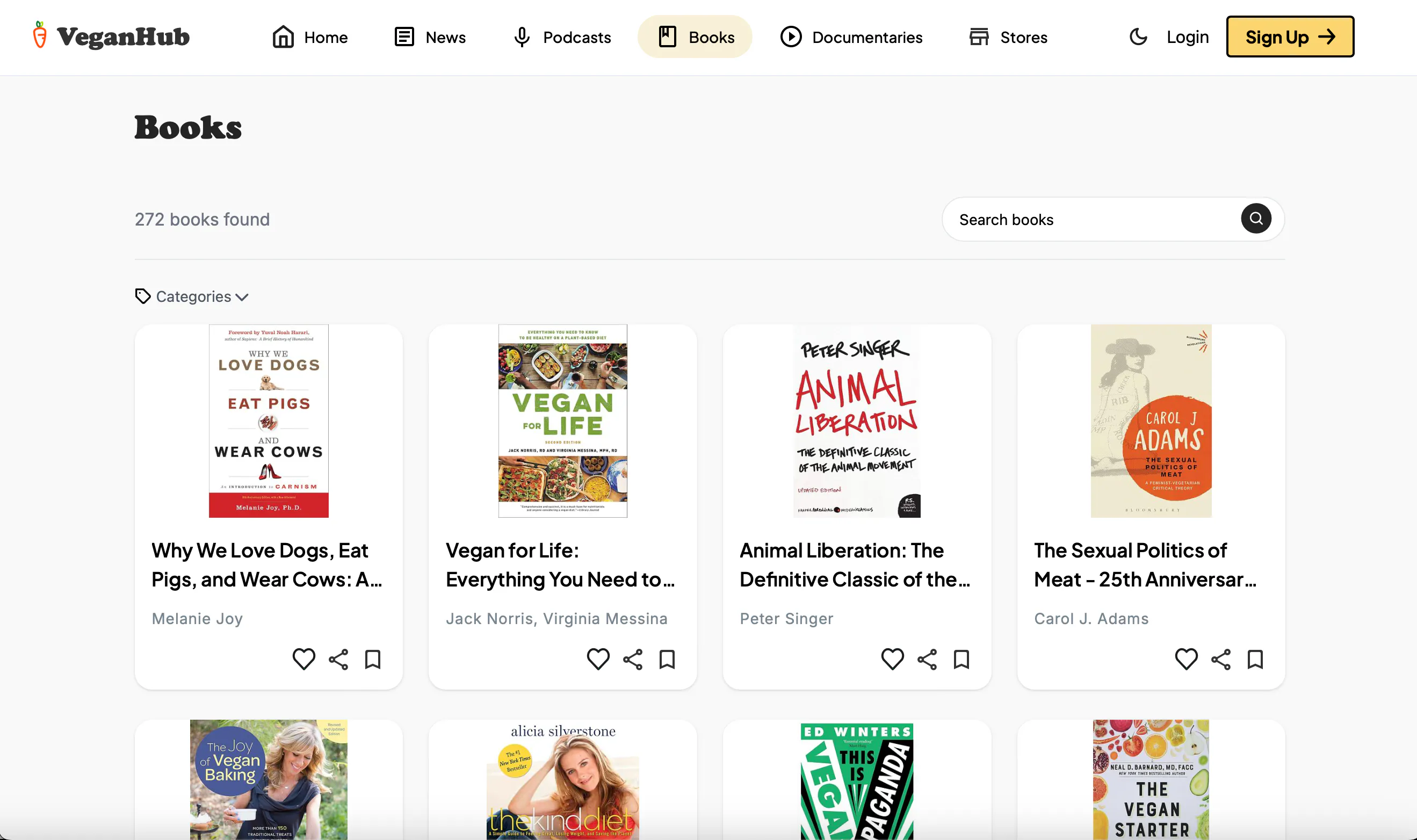Open the Stores nav item

[x=1008, y=37]
